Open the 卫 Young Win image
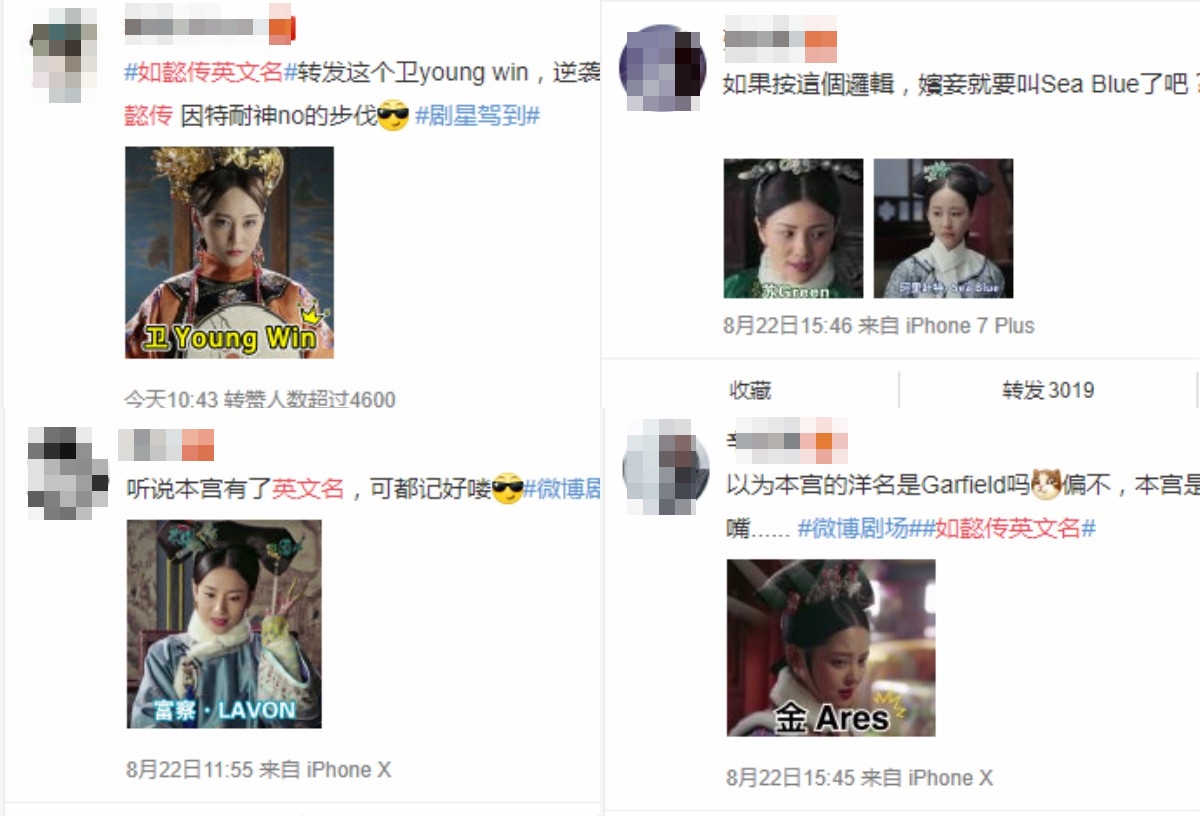Screen dimensions: 1200x816 point(229,252)
